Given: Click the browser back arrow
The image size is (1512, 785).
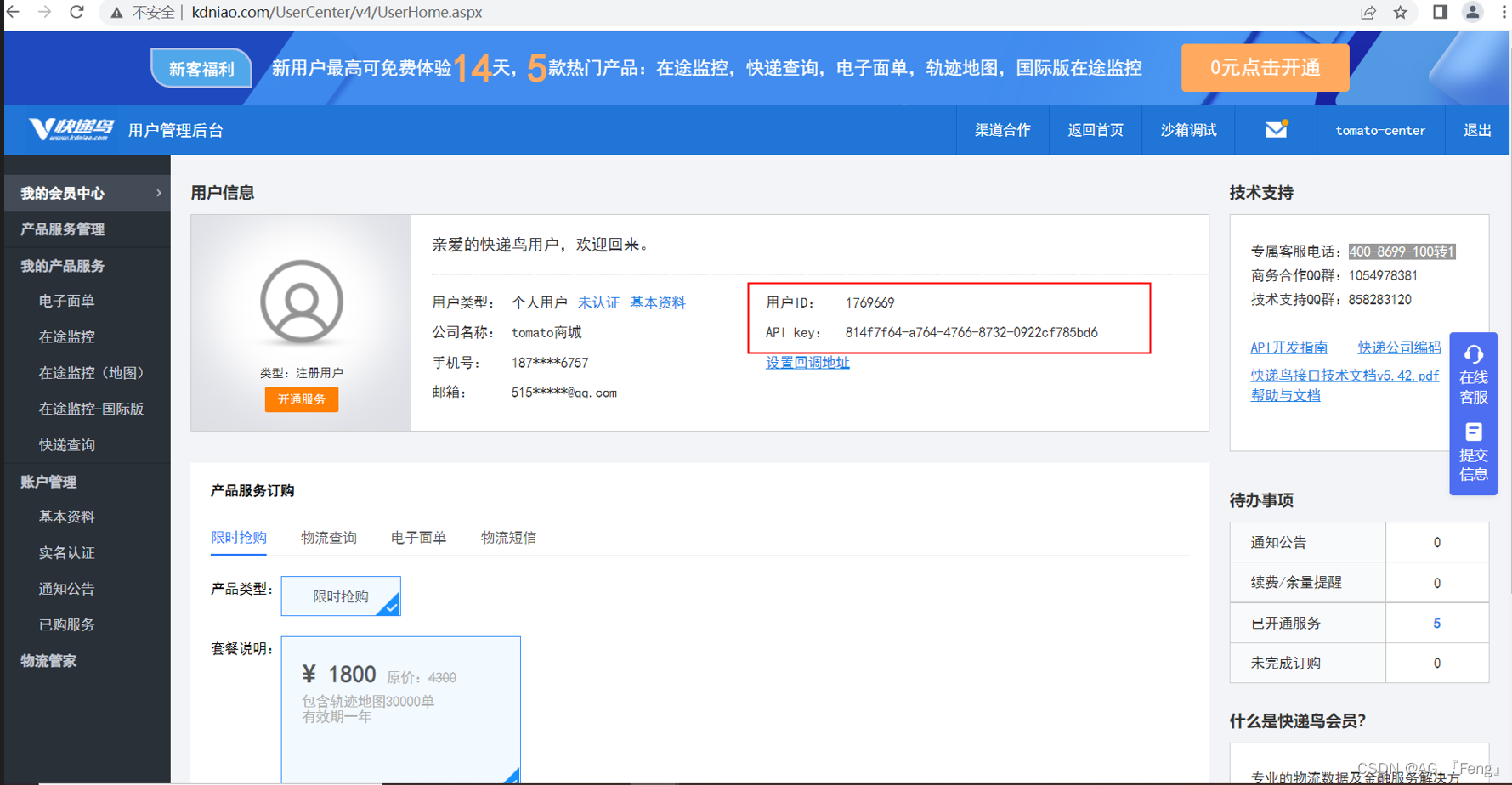Looking at the screenshot, I should tap(12, 12).
